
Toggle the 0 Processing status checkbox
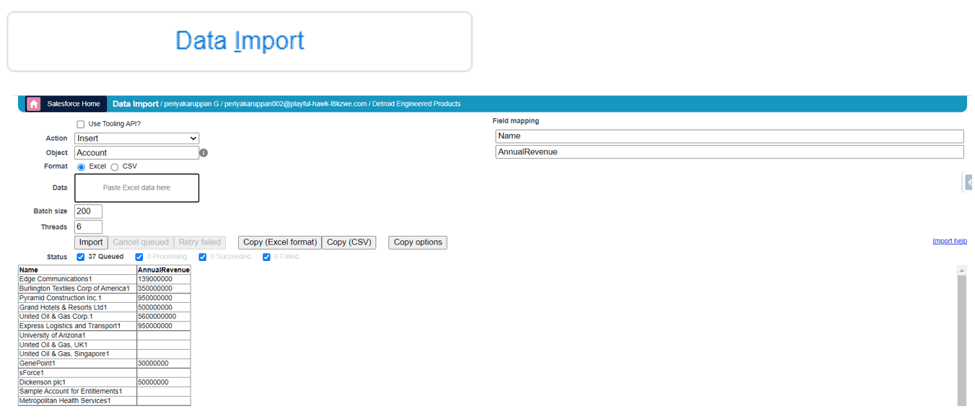pyautogui.click(x=139, y=257)
